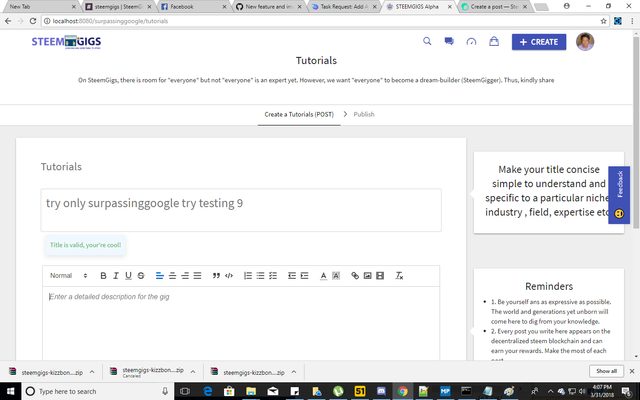
Task: Open File Explorer from the taskbar
Action: (x=251, y=391)
